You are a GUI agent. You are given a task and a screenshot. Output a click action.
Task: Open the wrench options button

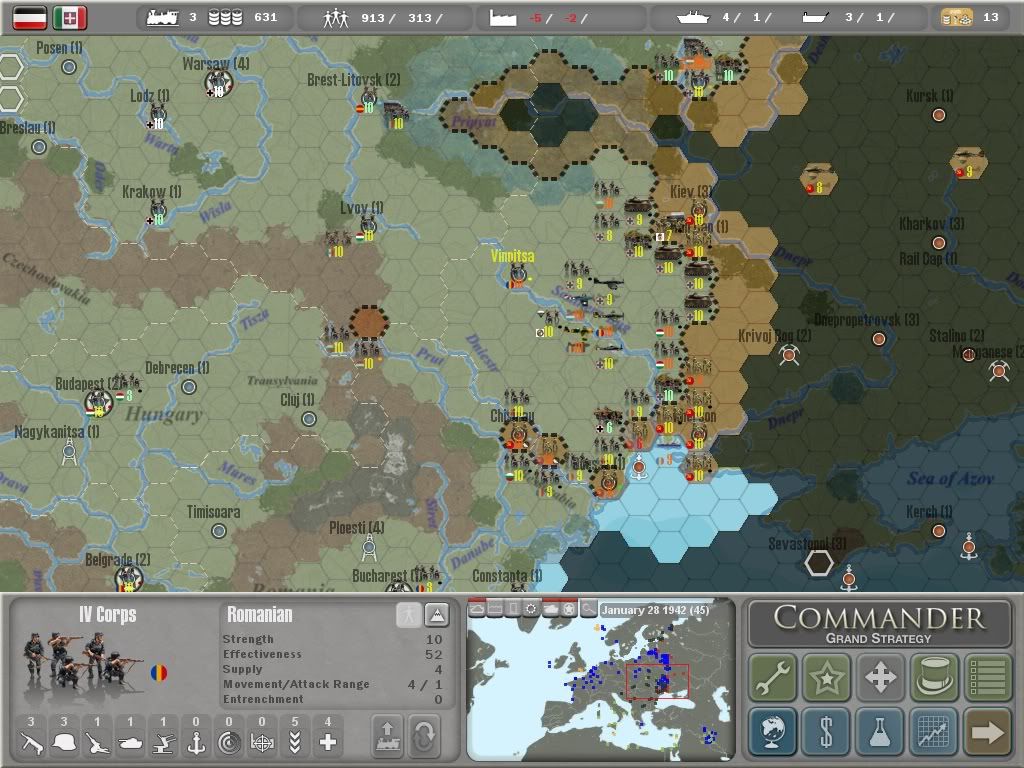click(x=773, y=677)
